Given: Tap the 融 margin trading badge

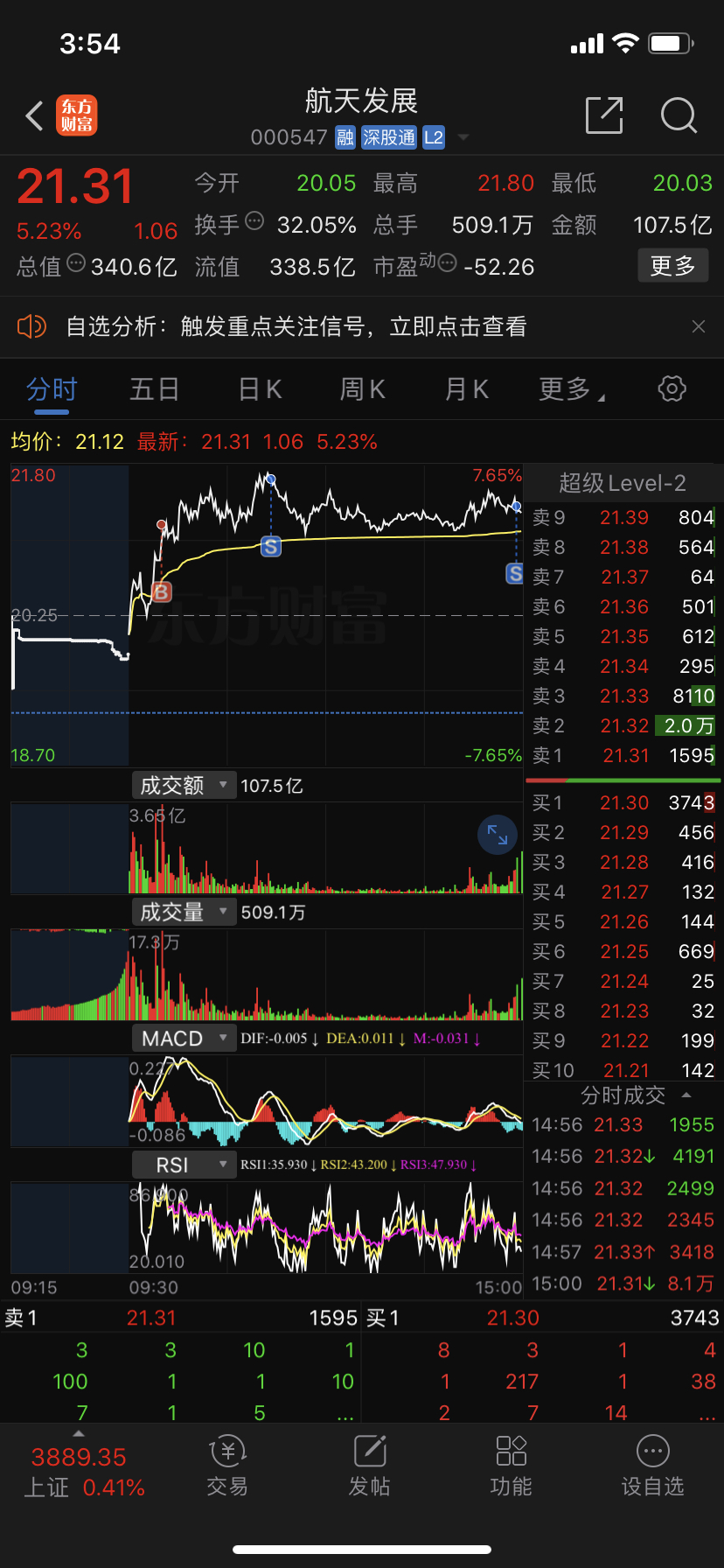Looking at the screenshot, I should tap(345, 137).
